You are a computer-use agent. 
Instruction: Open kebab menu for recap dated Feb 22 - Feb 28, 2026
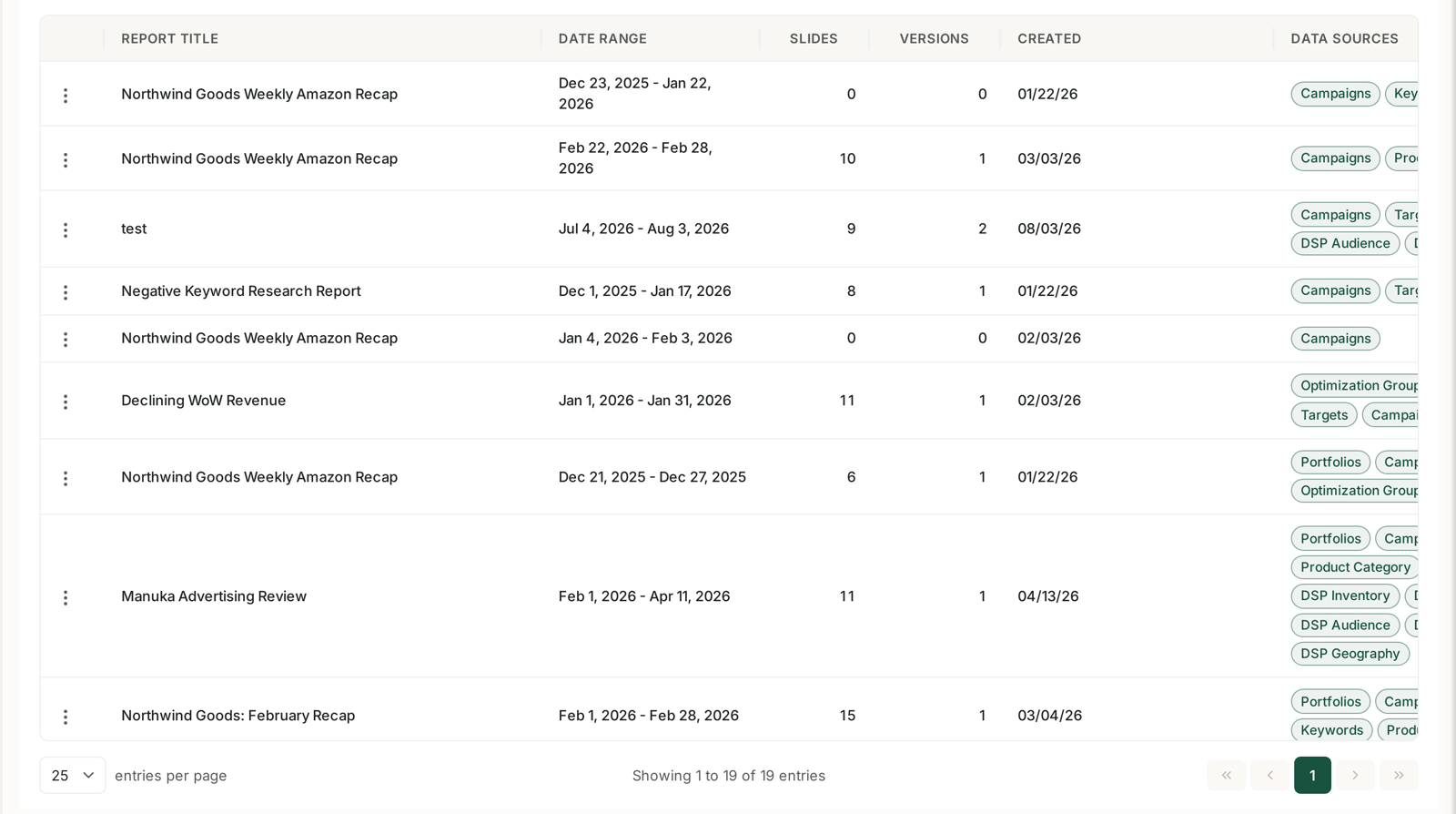66,160
